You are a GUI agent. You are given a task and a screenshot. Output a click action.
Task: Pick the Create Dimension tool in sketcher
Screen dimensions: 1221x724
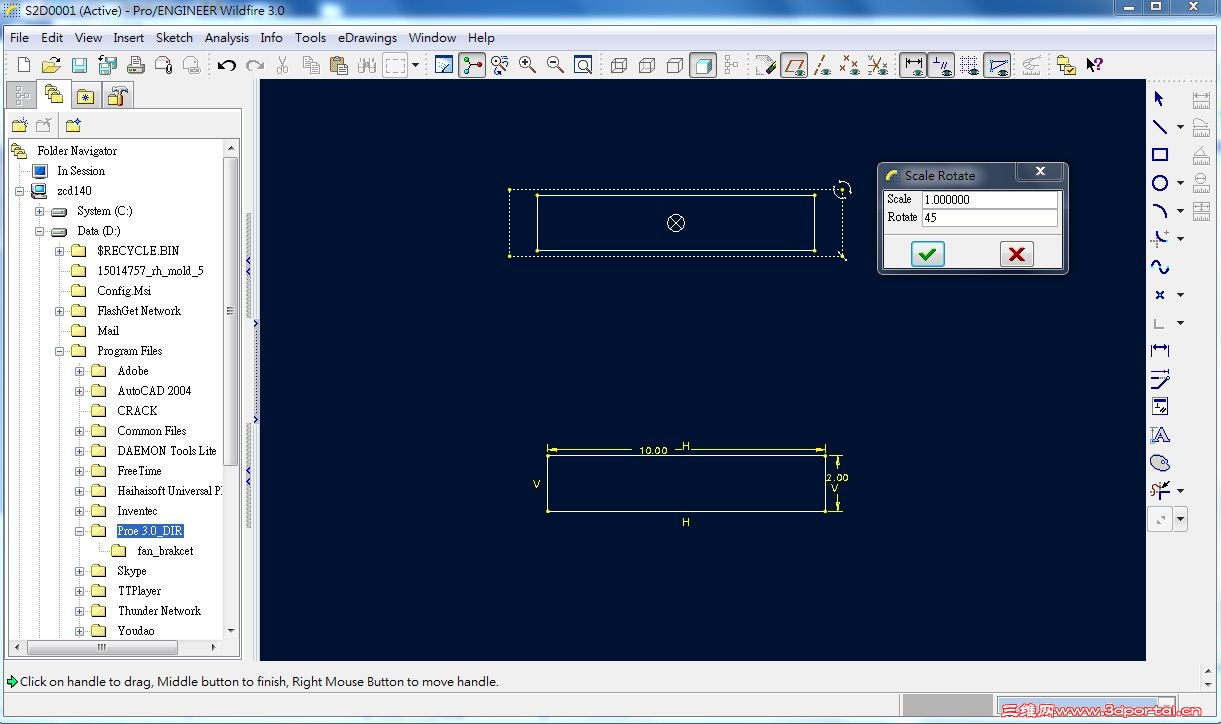(1159, 351)
